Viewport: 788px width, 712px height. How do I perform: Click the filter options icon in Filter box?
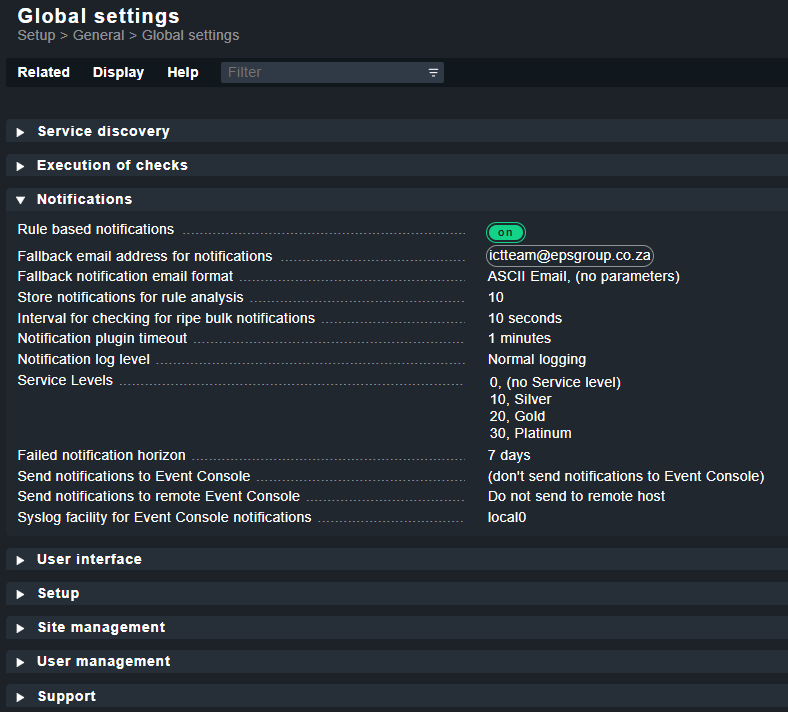[x=433, y=73]
